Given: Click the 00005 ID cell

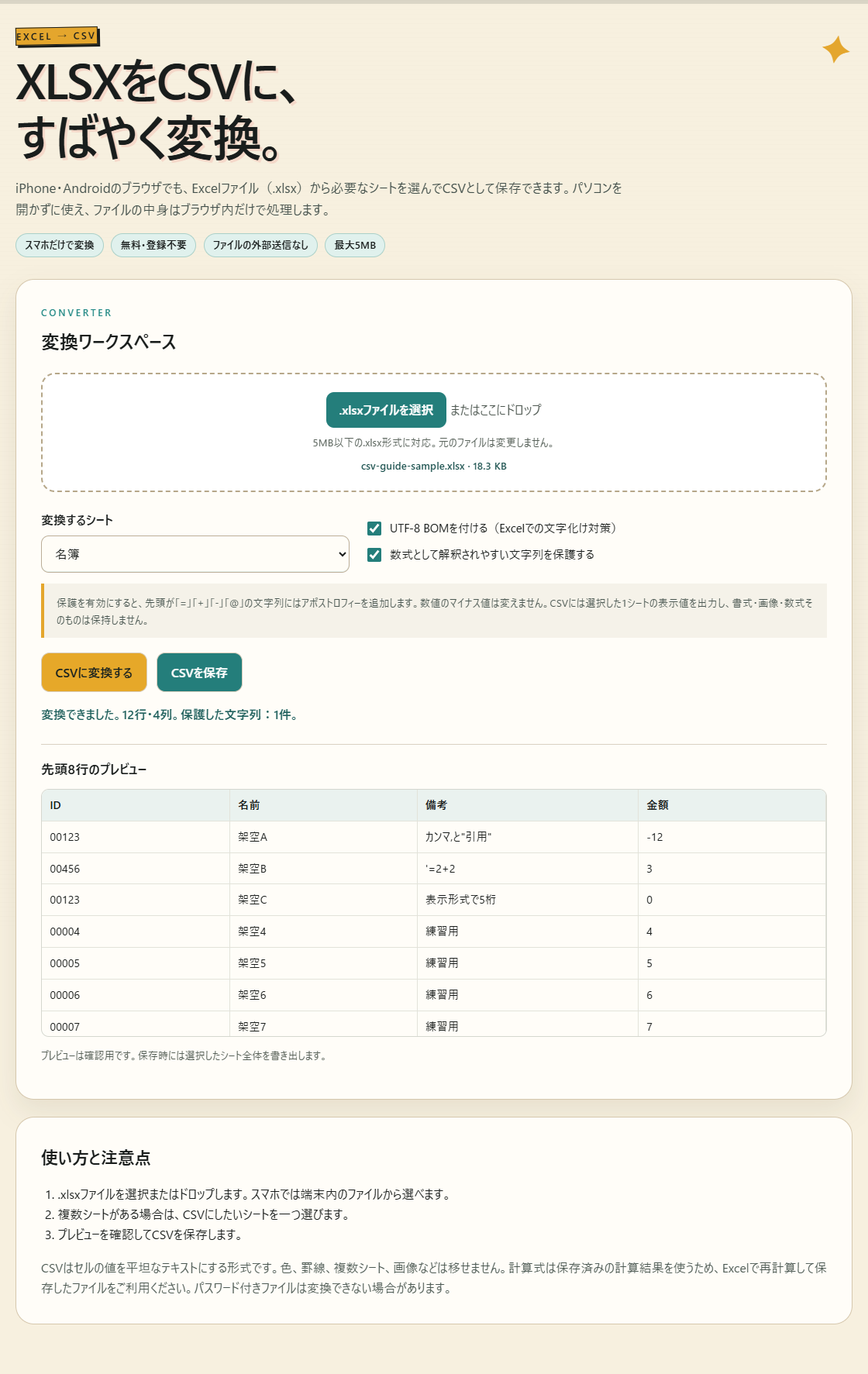Looking at the screenshot, I should (136, 964).
